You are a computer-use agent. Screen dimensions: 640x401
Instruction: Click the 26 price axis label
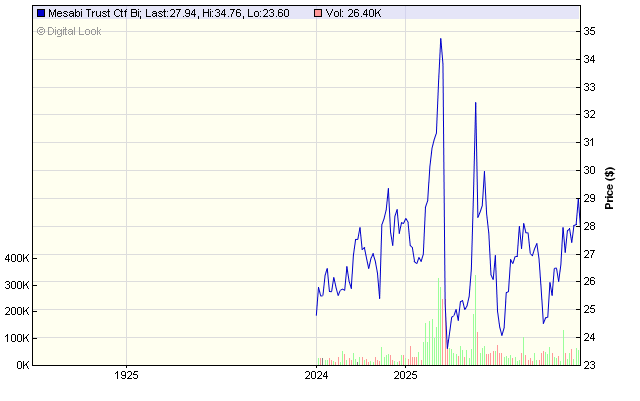coord(589,281)
